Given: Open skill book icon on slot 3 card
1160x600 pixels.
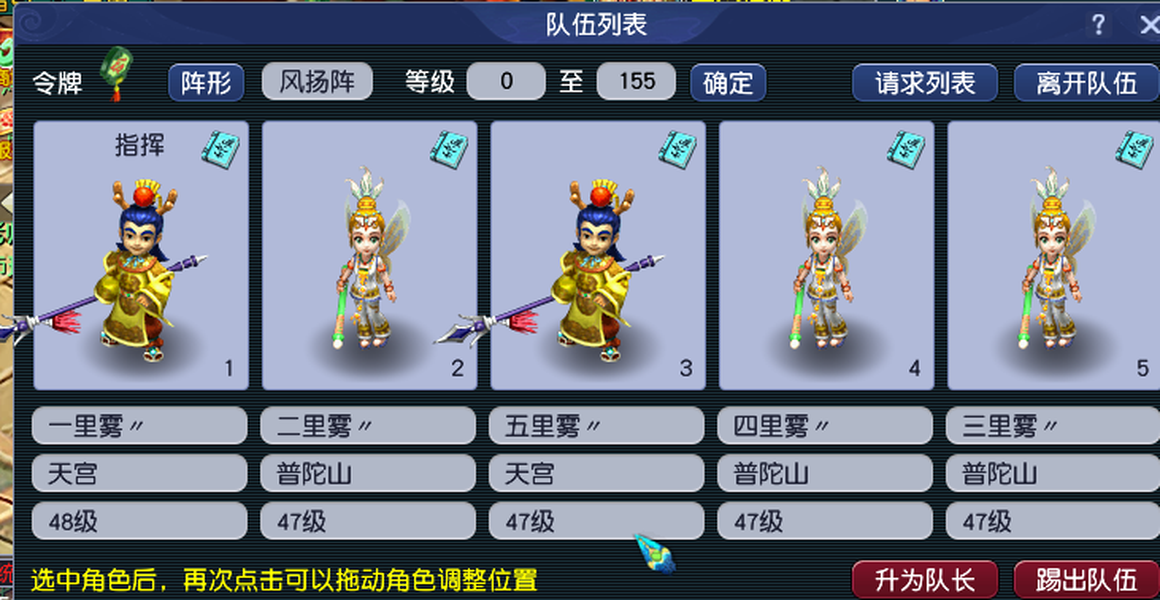Looking at the screenshot, I should (x=678, y=146).
